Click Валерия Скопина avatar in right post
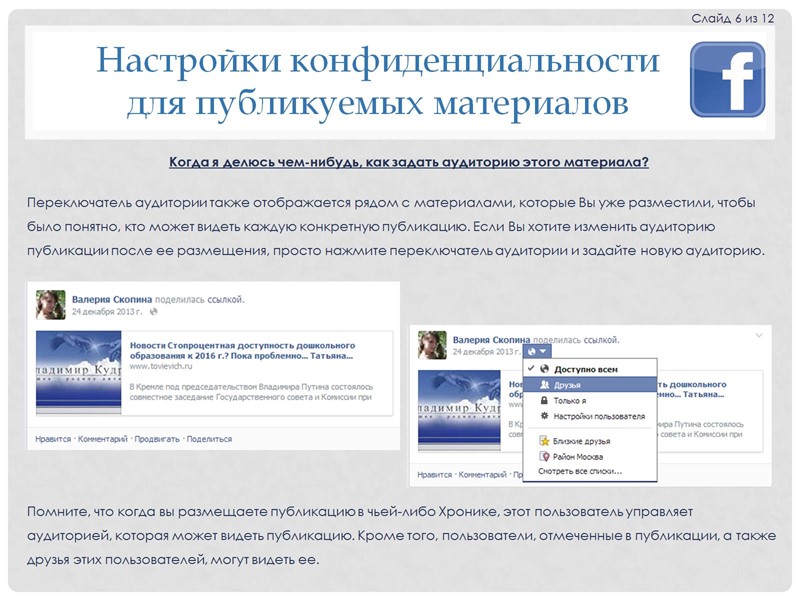800x600 pixels. [432, 345]
